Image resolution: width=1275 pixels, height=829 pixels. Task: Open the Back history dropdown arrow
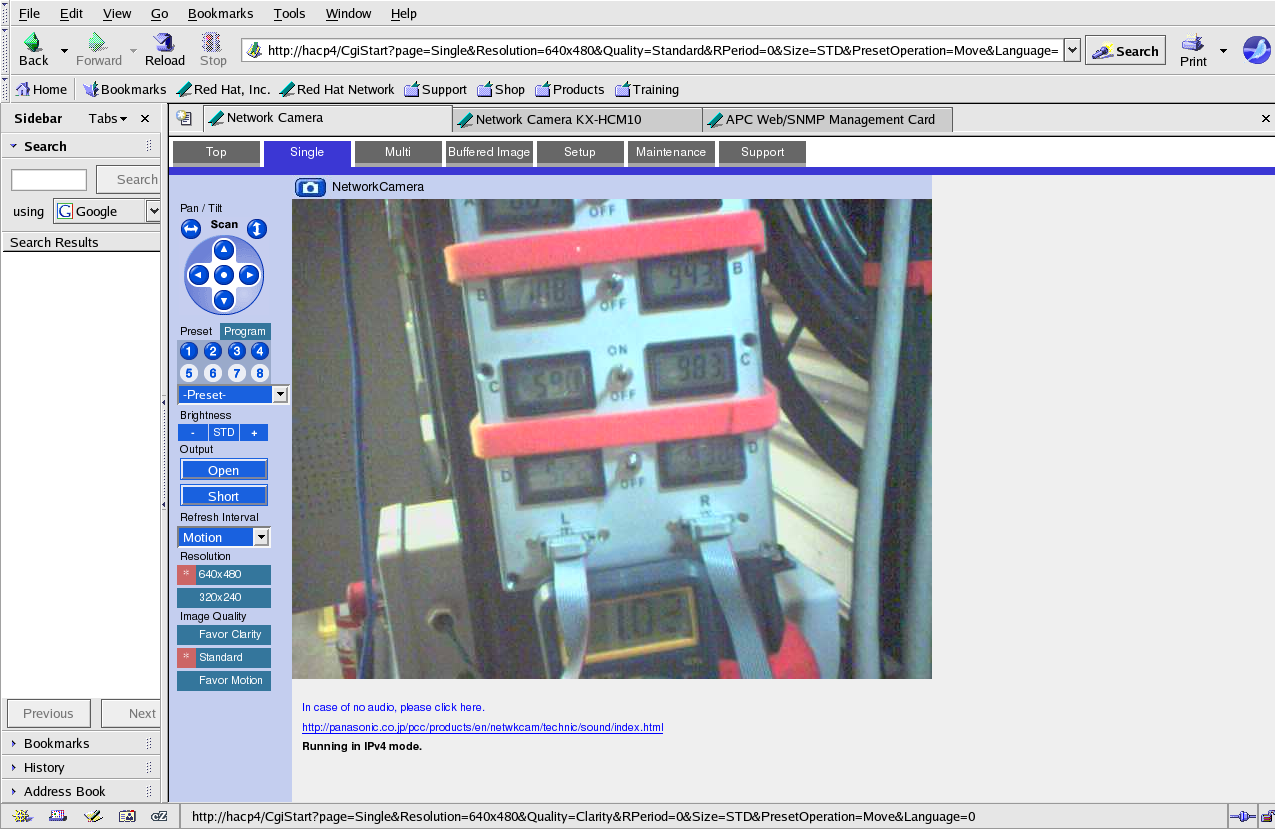coord(64,50)
